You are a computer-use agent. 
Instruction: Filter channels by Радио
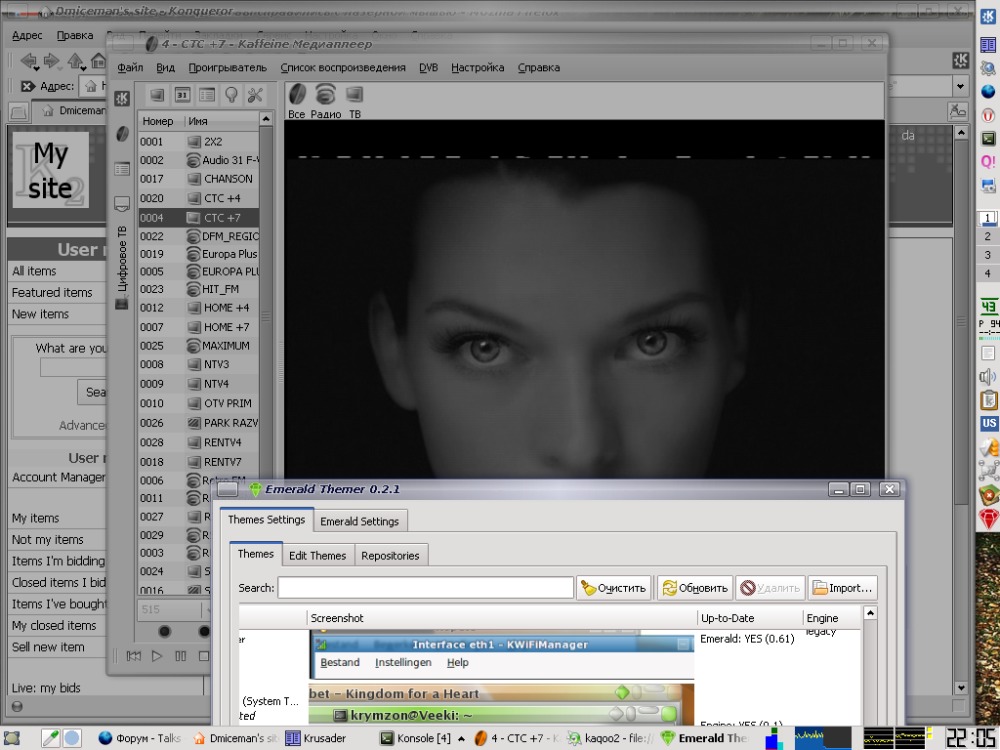325,102
